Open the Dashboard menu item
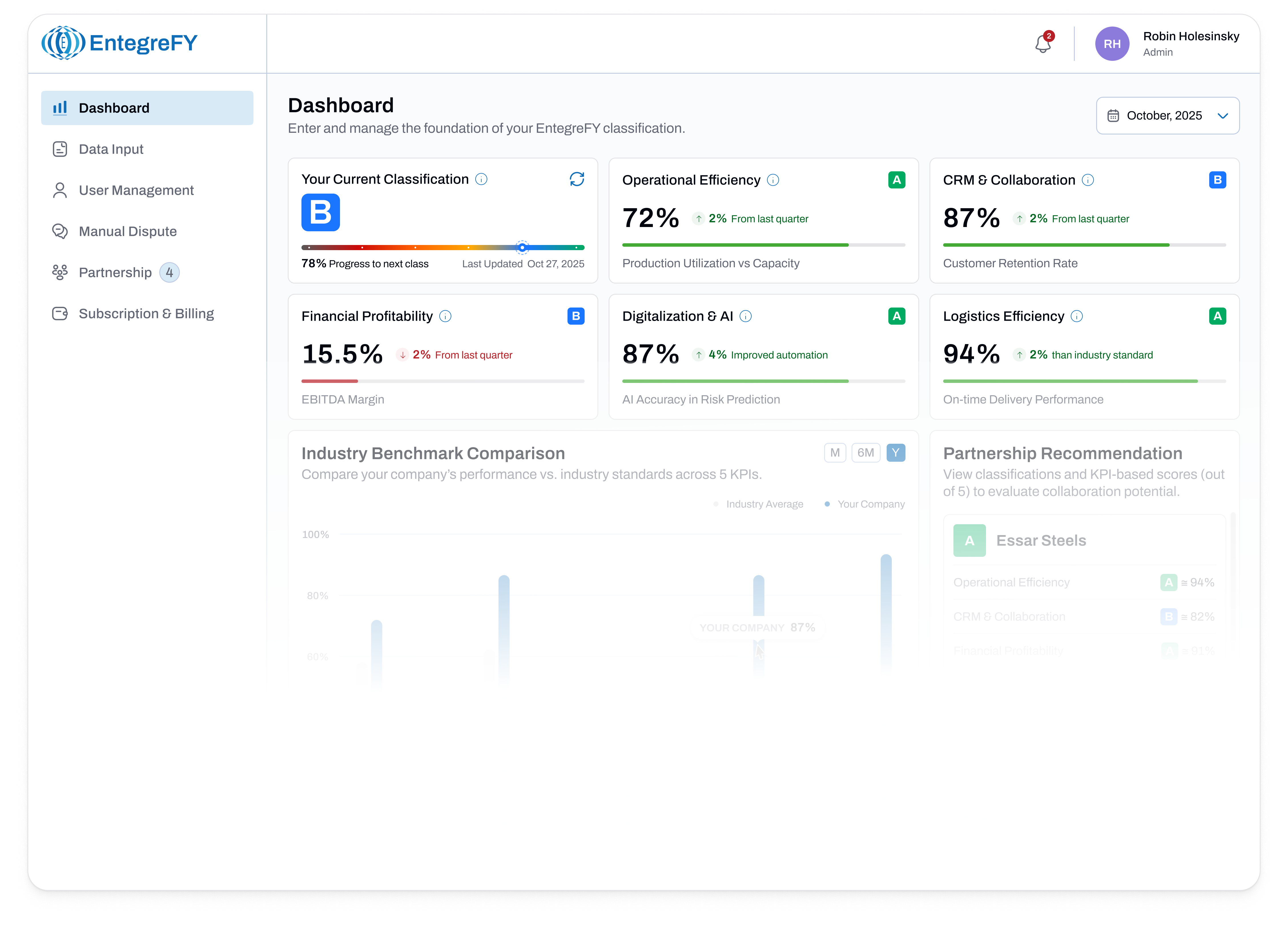Image resolution: width=1288 pixels, height=932 pixels. [147, 108]
